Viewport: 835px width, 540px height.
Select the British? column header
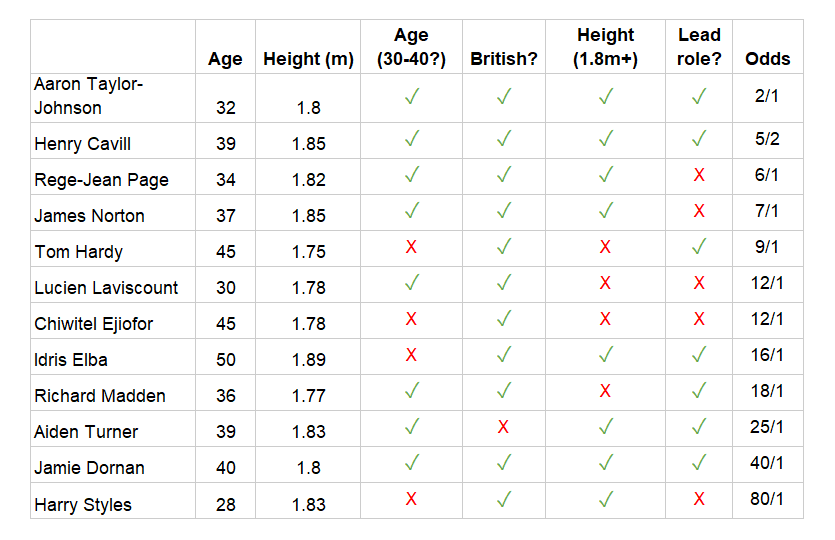click(504, 59)
